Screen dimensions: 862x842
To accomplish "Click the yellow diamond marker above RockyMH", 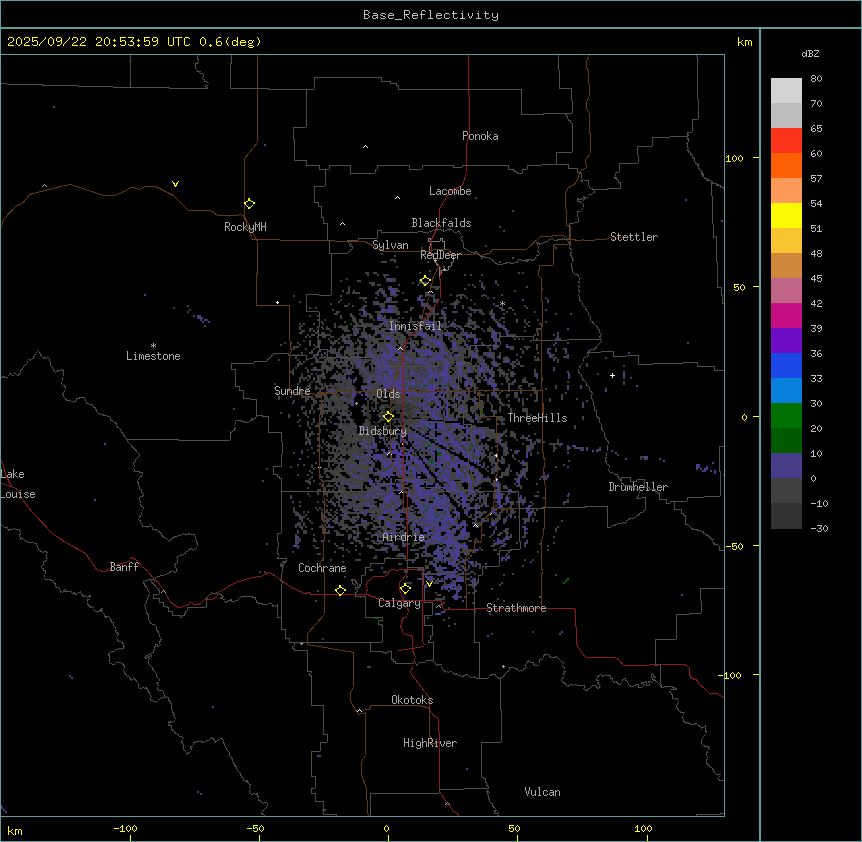I will point(249,204).
